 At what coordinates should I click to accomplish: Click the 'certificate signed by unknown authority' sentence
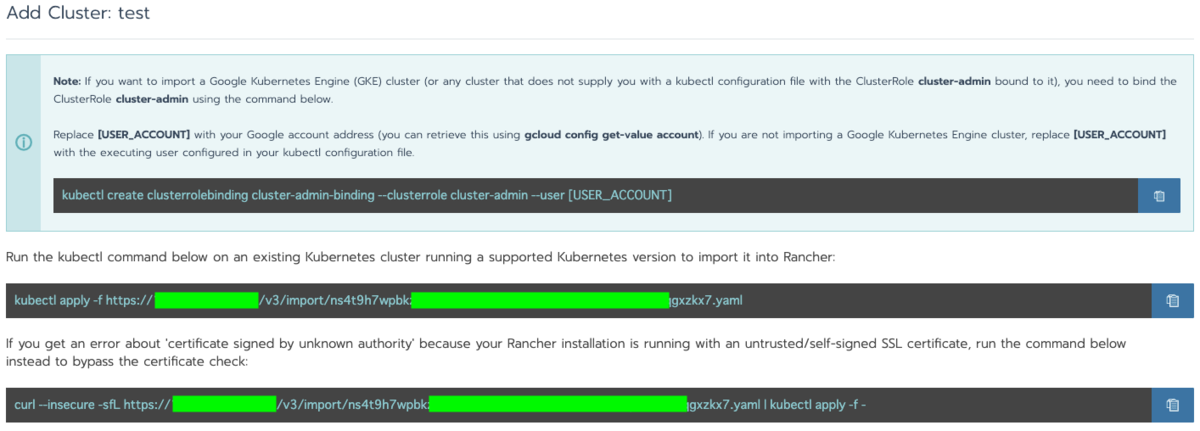point(566,351)
